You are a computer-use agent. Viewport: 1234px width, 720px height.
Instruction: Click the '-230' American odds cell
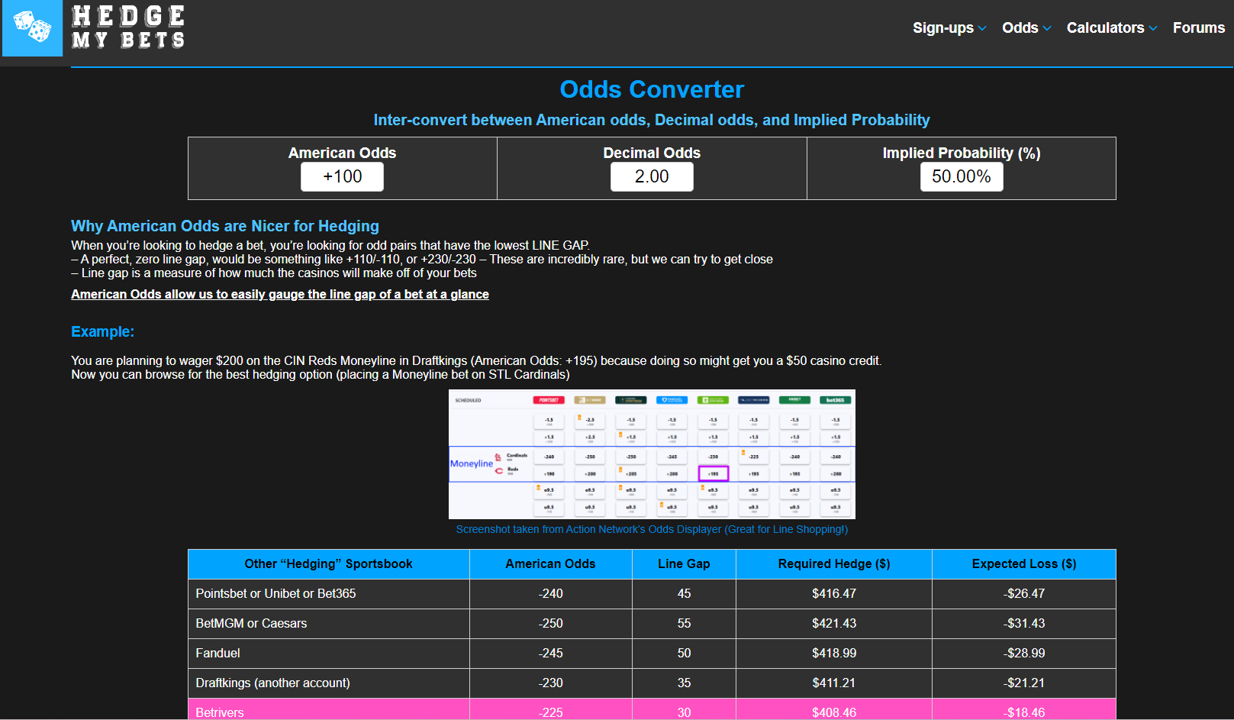pyautogui.click(x=551, y=684)
